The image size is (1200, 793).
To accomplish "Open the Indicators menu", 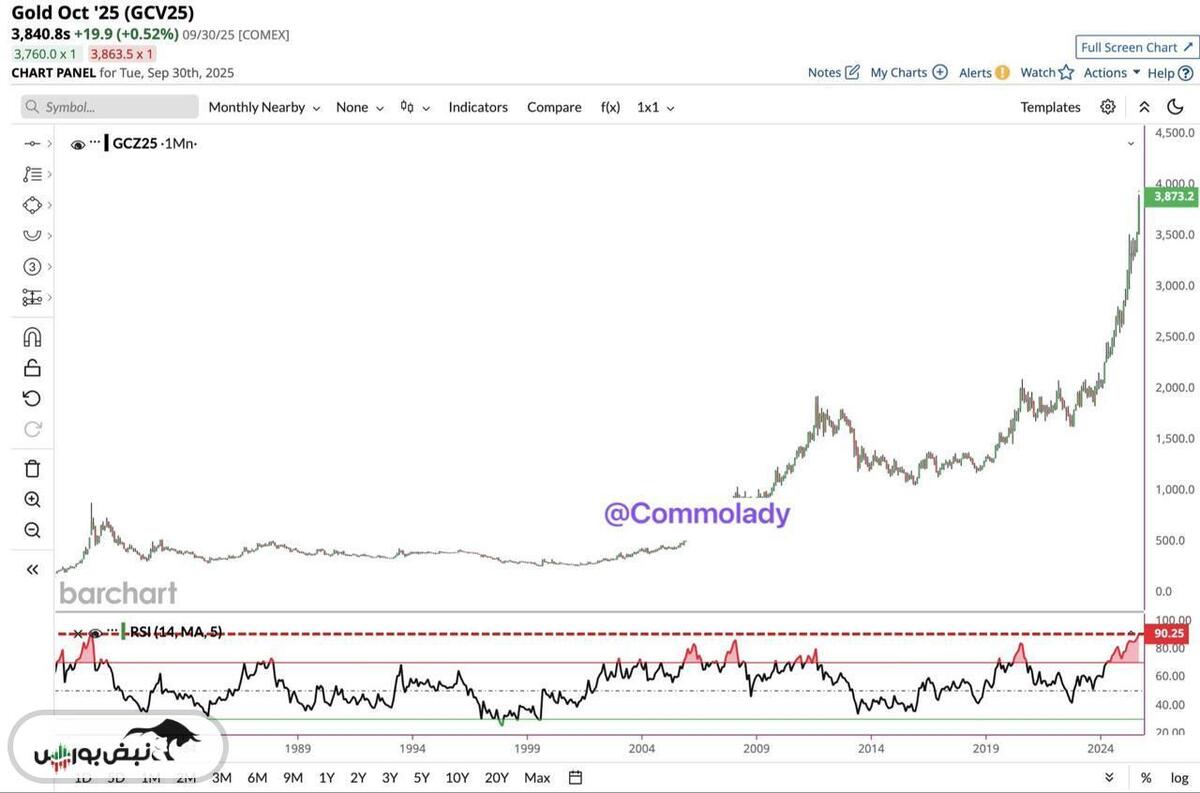I will 478,107.
